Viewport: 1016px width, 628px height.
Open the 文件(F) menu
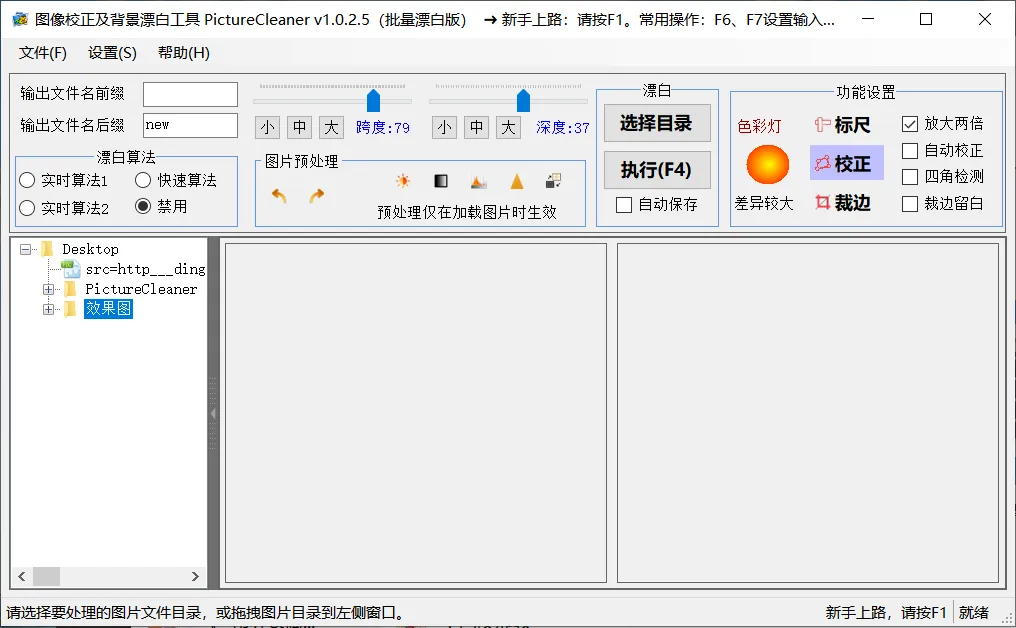43,52
